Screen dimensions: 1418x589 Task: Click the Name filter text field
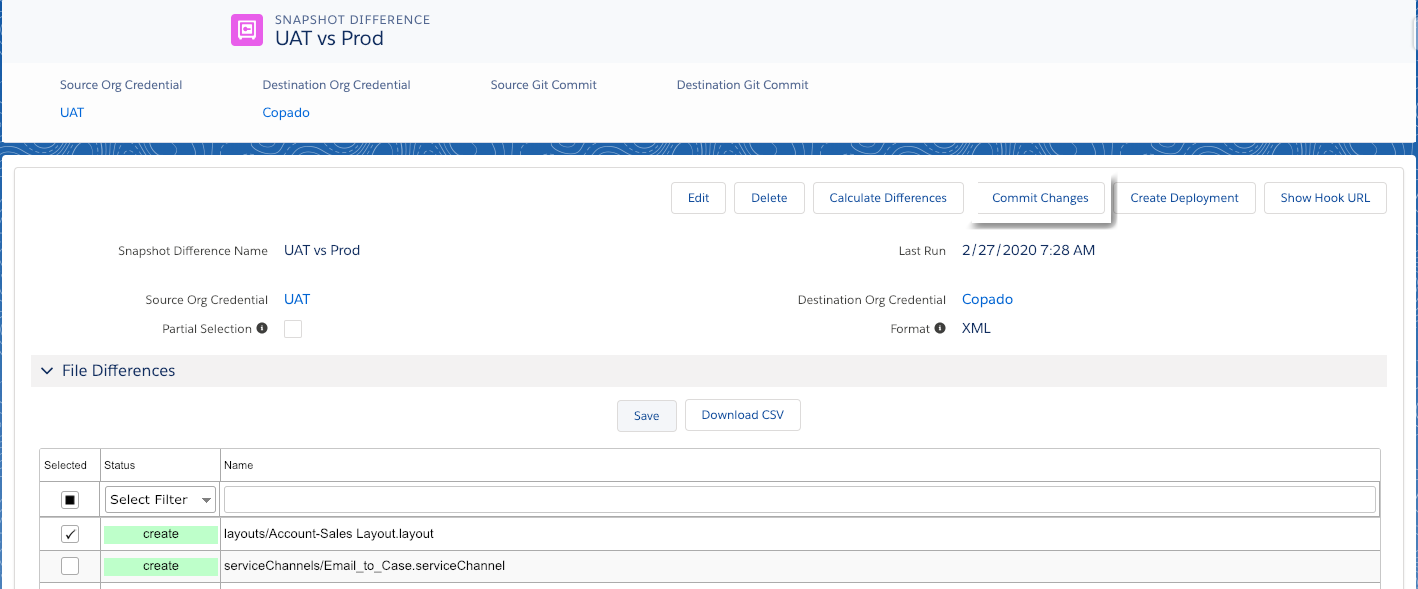[x=799, y=499]
